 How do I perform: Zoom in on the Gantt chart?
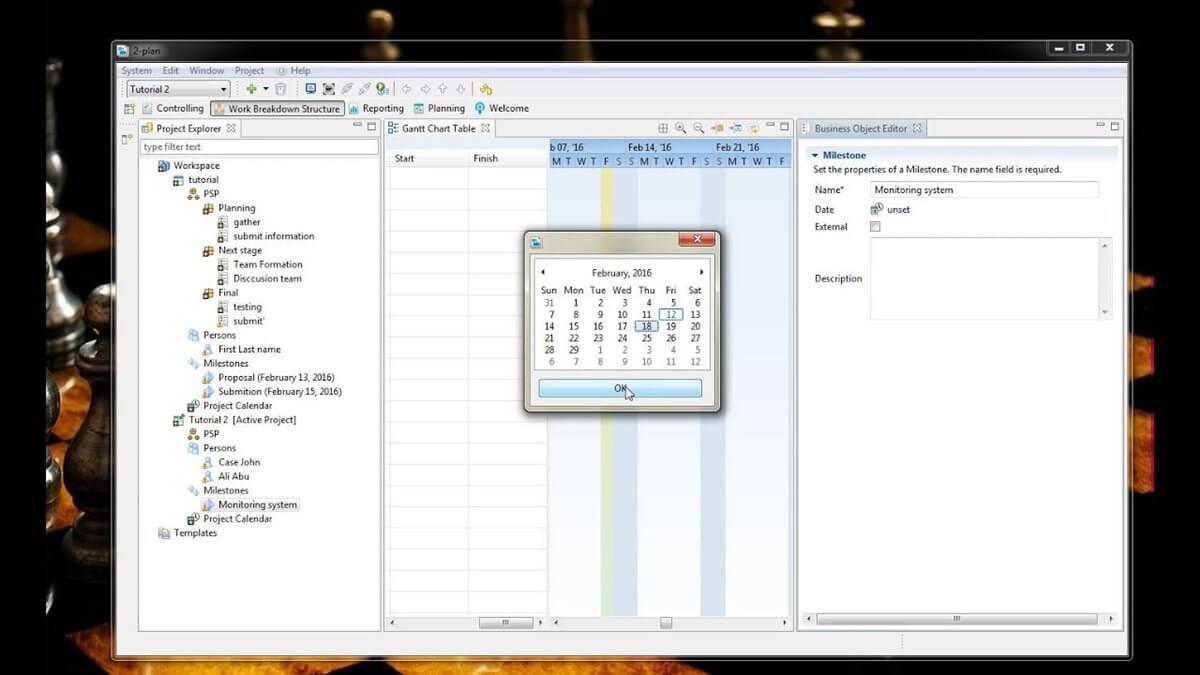[x=680, y=128]
